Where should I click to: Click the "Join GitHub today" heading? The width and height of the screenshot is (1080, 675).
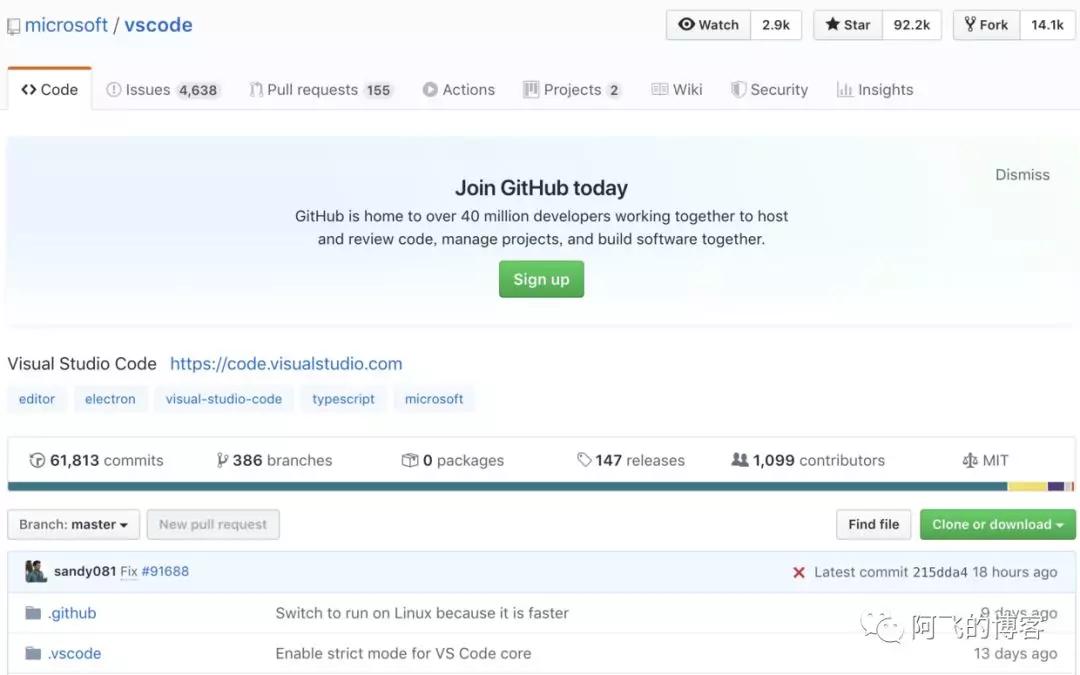tap(541, 188)
